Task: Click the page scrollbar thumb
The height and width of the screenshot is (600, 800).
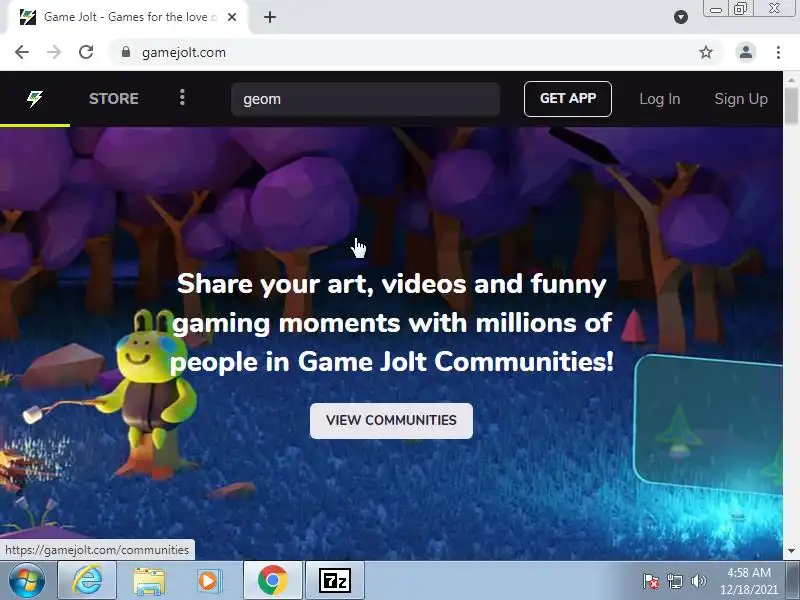Action: [x=791, y=106]
